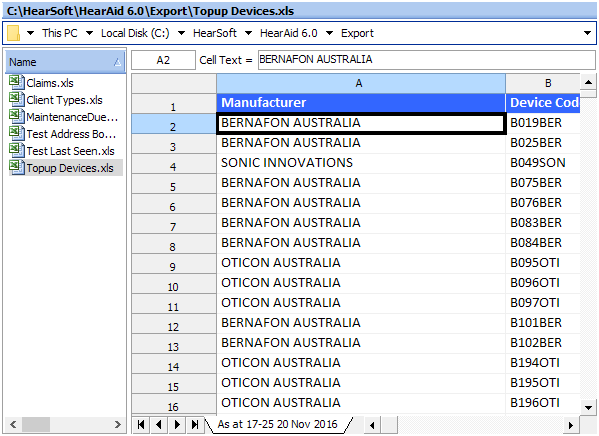Screen dimensions: 599x436
Task: Select the Topup Devices.xls file icon
Action: pyautogui.click(x=16, y=167)
